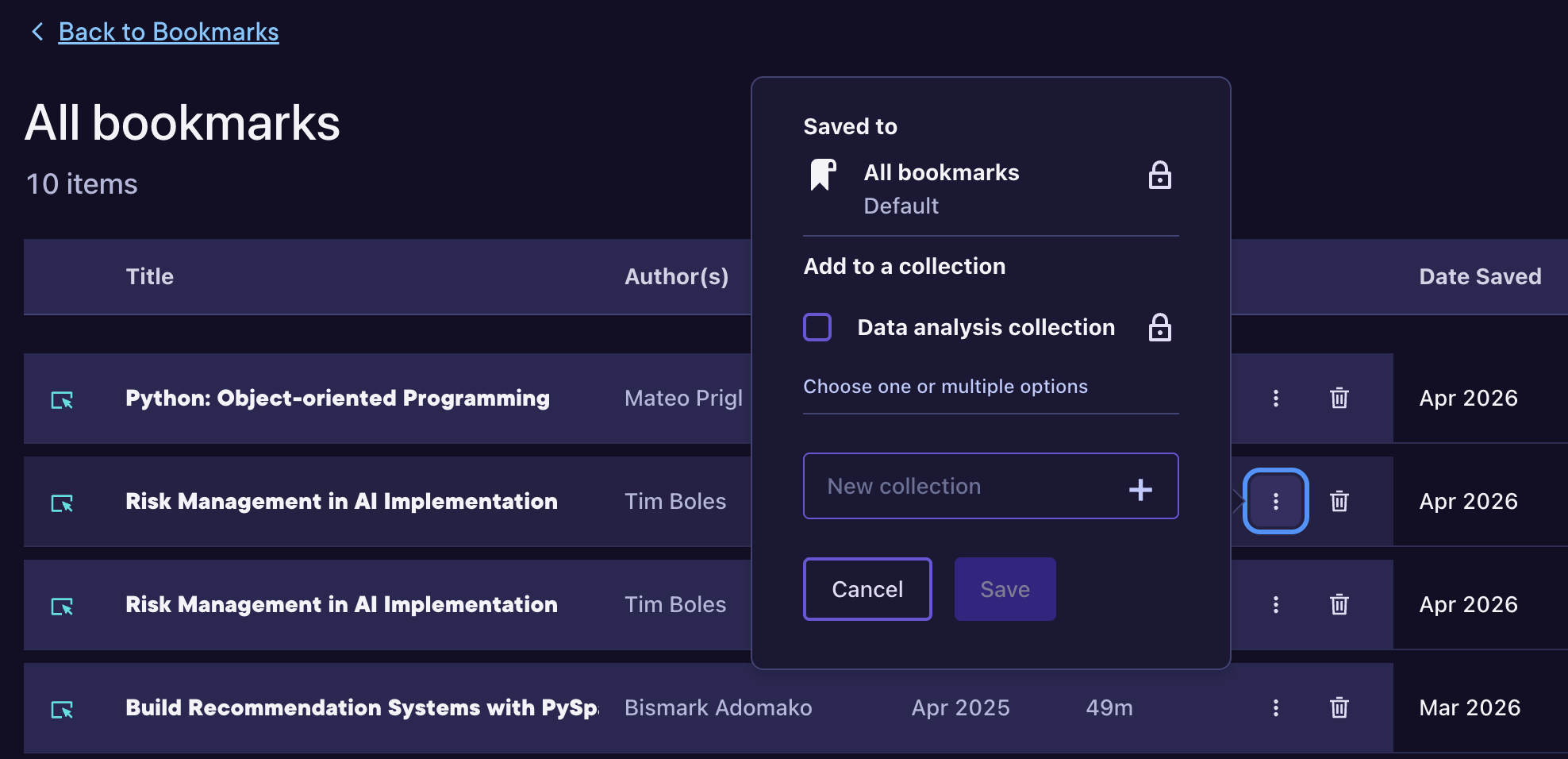Cancel the collection dialog
The image size is (1568, 759).
tap(867, 589)
